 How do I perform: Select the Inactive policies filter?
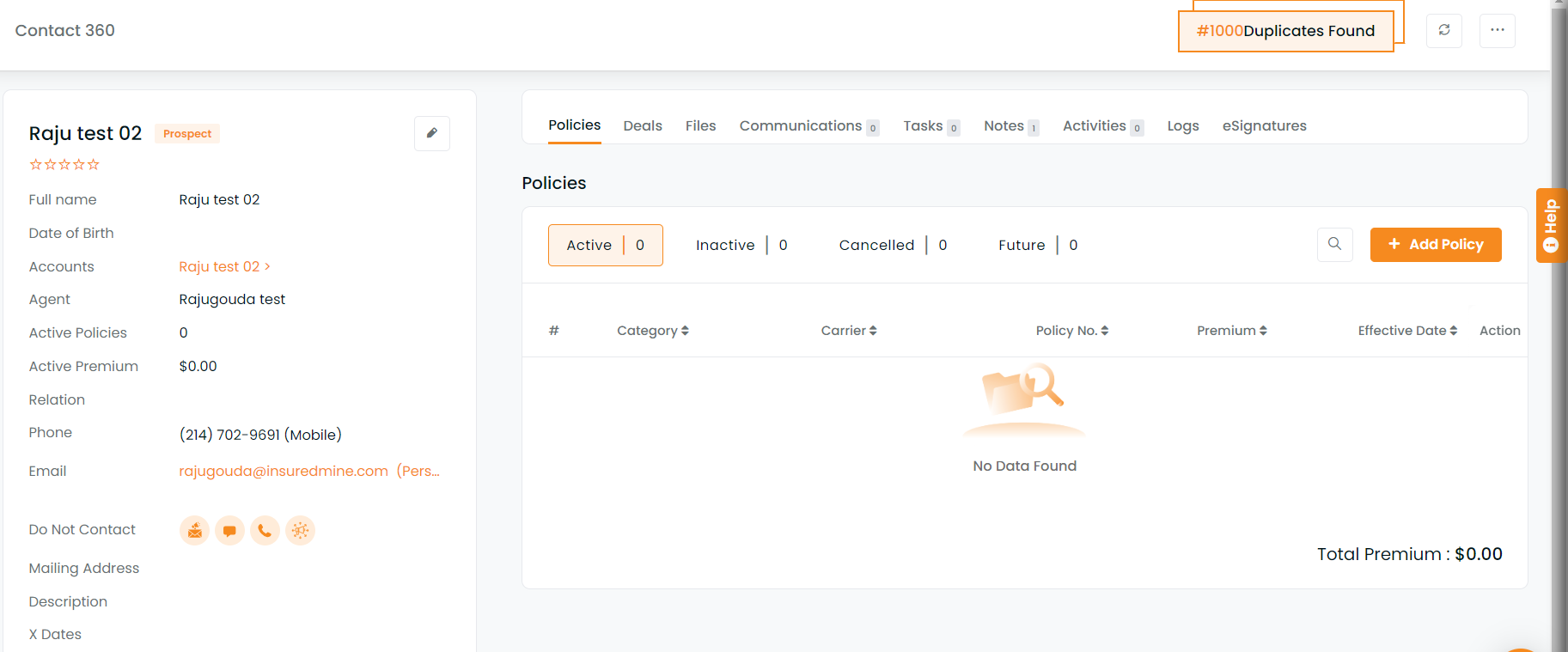[x=741, y=245]
